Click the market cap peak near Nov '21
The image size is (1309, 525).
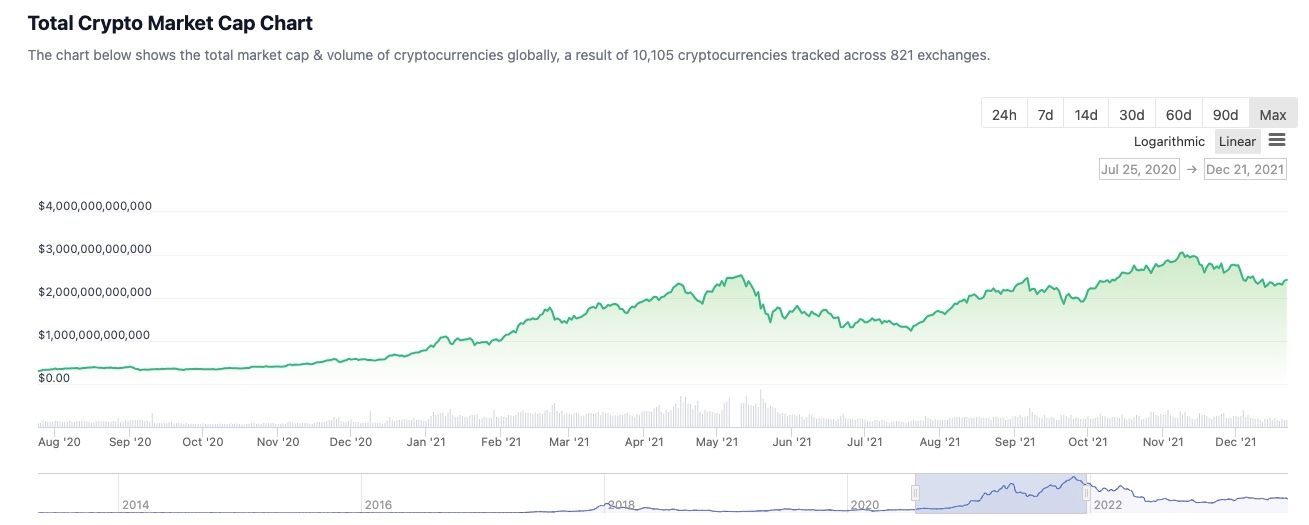[x=1184, y=254]
